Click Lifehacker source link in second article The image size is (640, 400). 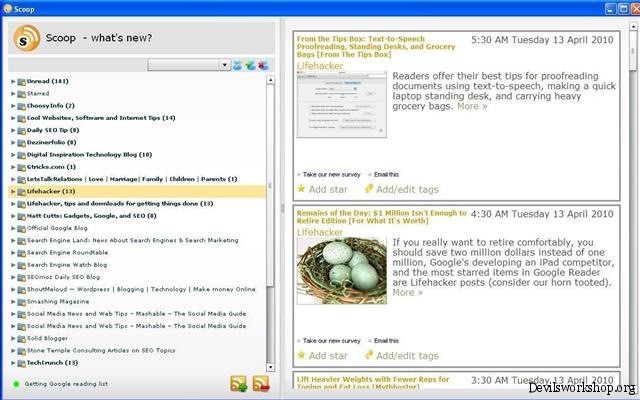coord(320,232)
